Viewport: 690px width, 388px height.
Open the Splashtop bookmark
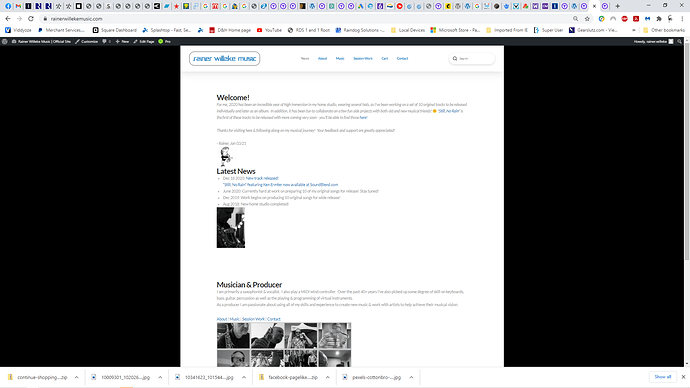(167, 30)
